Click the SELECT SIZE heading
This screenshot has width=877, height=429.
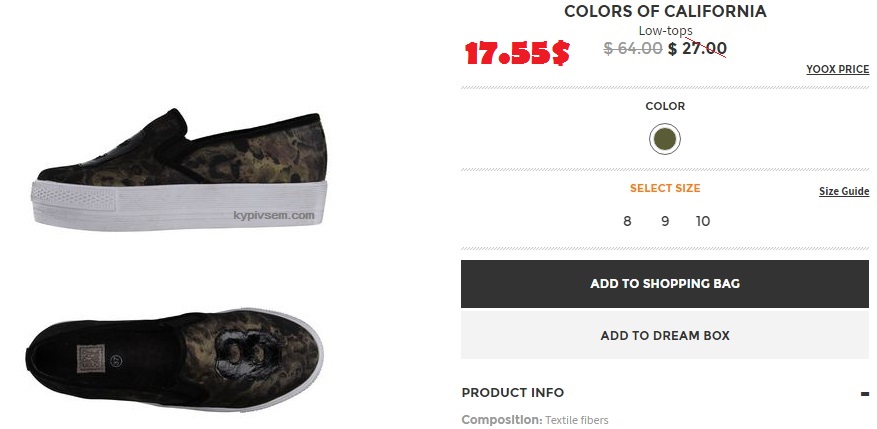pos(665,188)
